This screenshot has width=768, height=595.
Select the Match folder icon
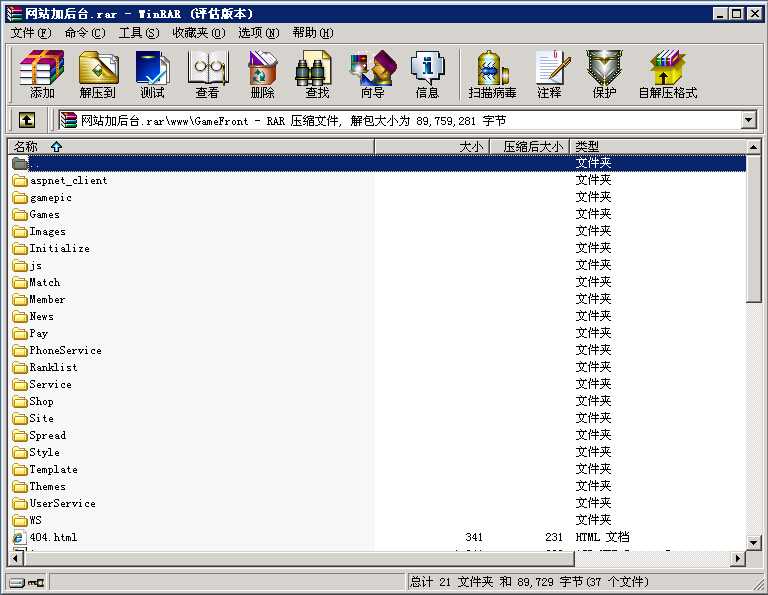point(20,283)
